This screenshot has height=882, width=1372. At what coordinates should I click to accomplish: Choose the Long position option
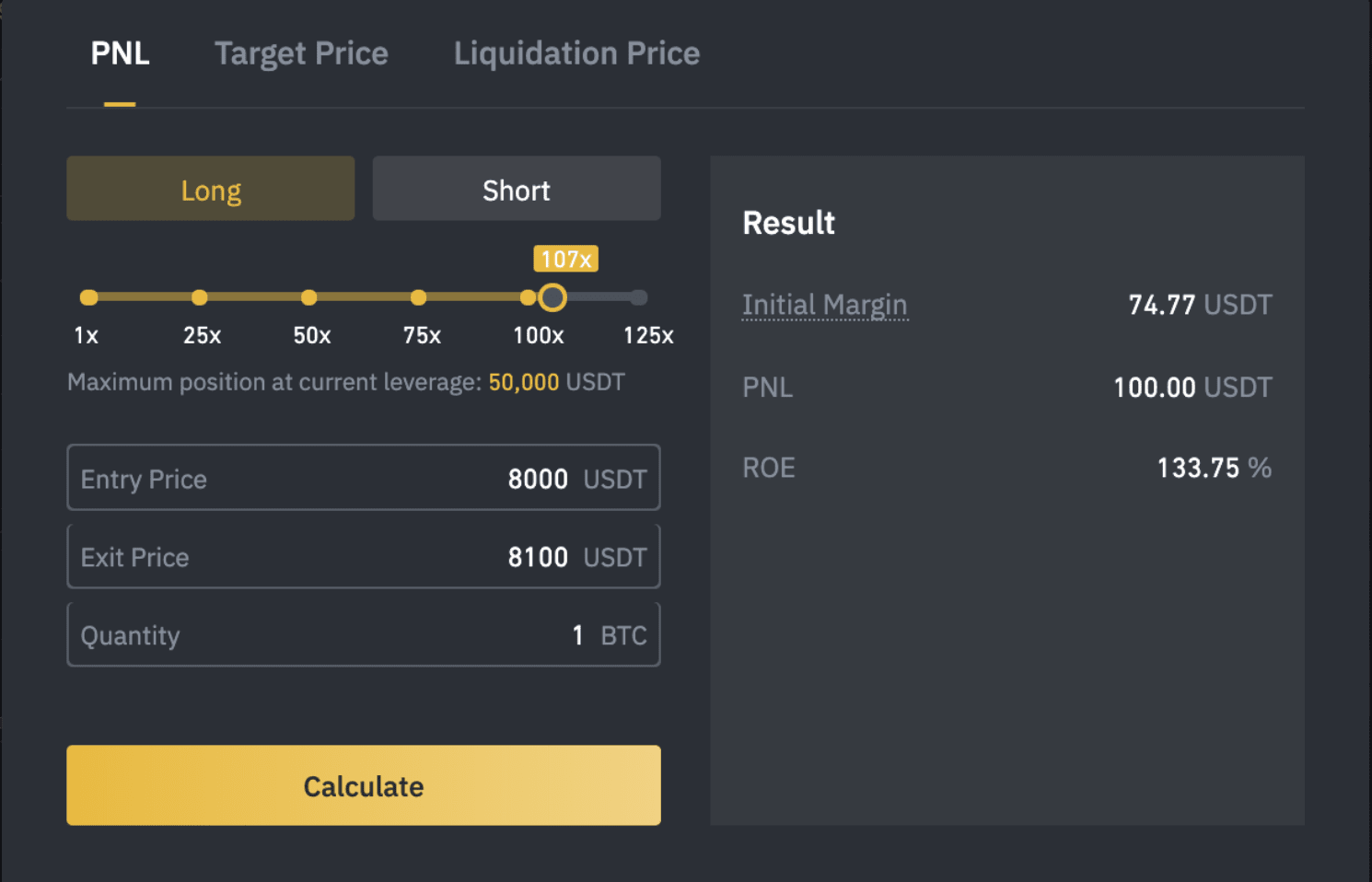(x=210, y=188)
